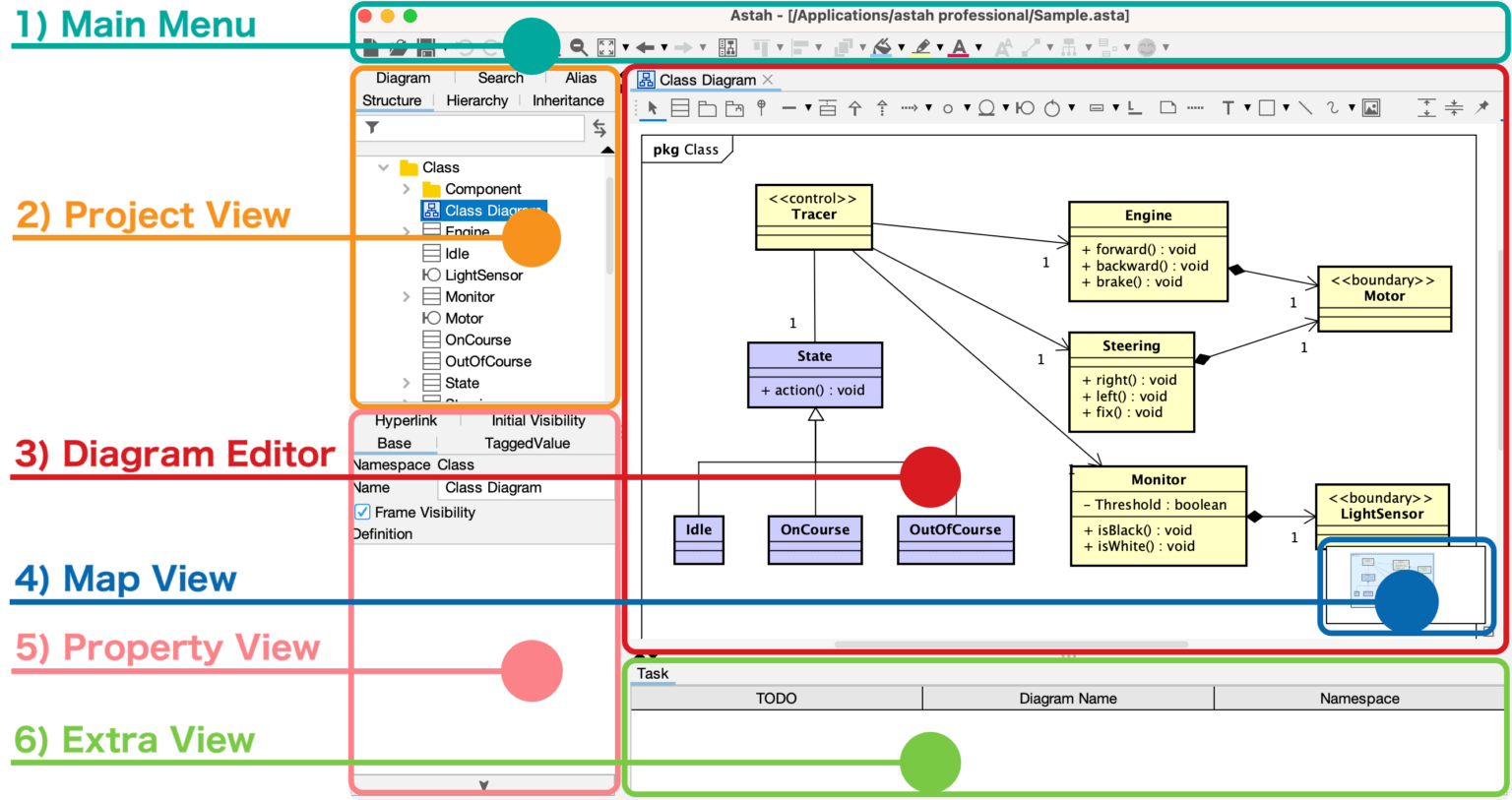Expand the Engine tree item
This screenshot has height=800, width=1512.
tap(407, 231)
